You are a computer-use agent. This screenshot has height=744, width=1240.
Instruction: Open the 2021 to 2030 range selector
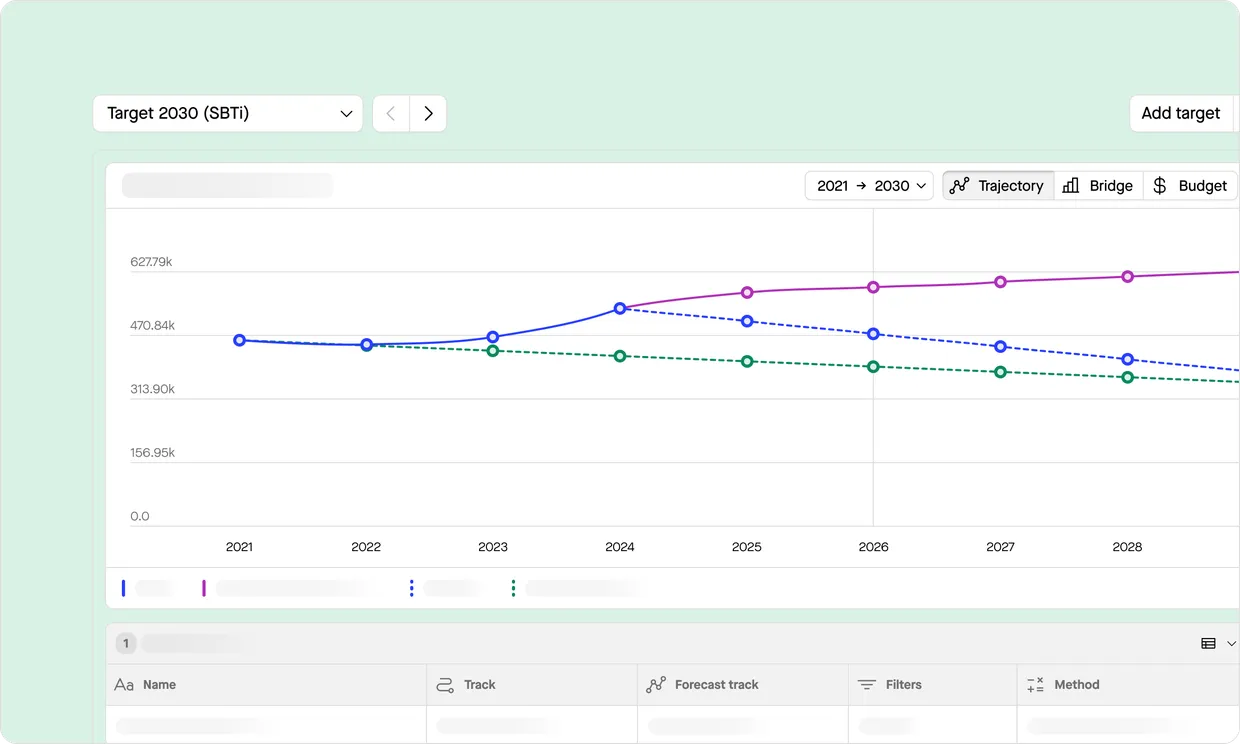coord(868,185)
